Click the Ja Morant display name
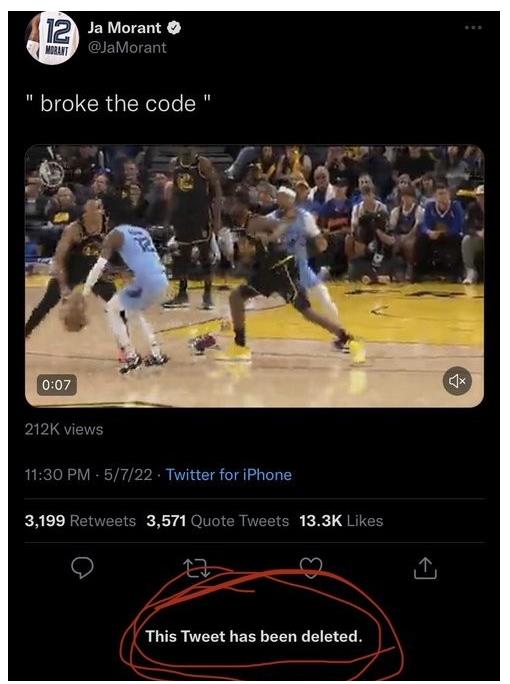510x684 pixels. (124, 28)
